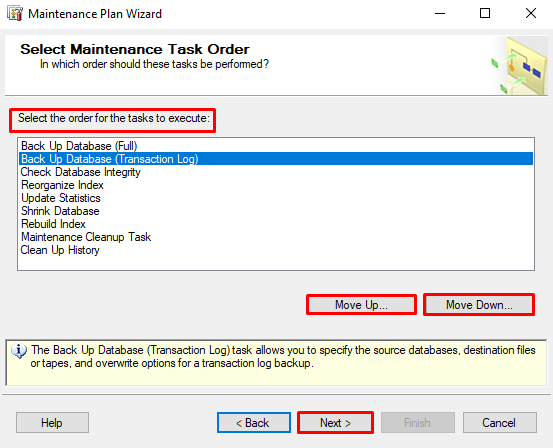Pick Update Statistics from task list
553x448 pixels.
point(276,198)
